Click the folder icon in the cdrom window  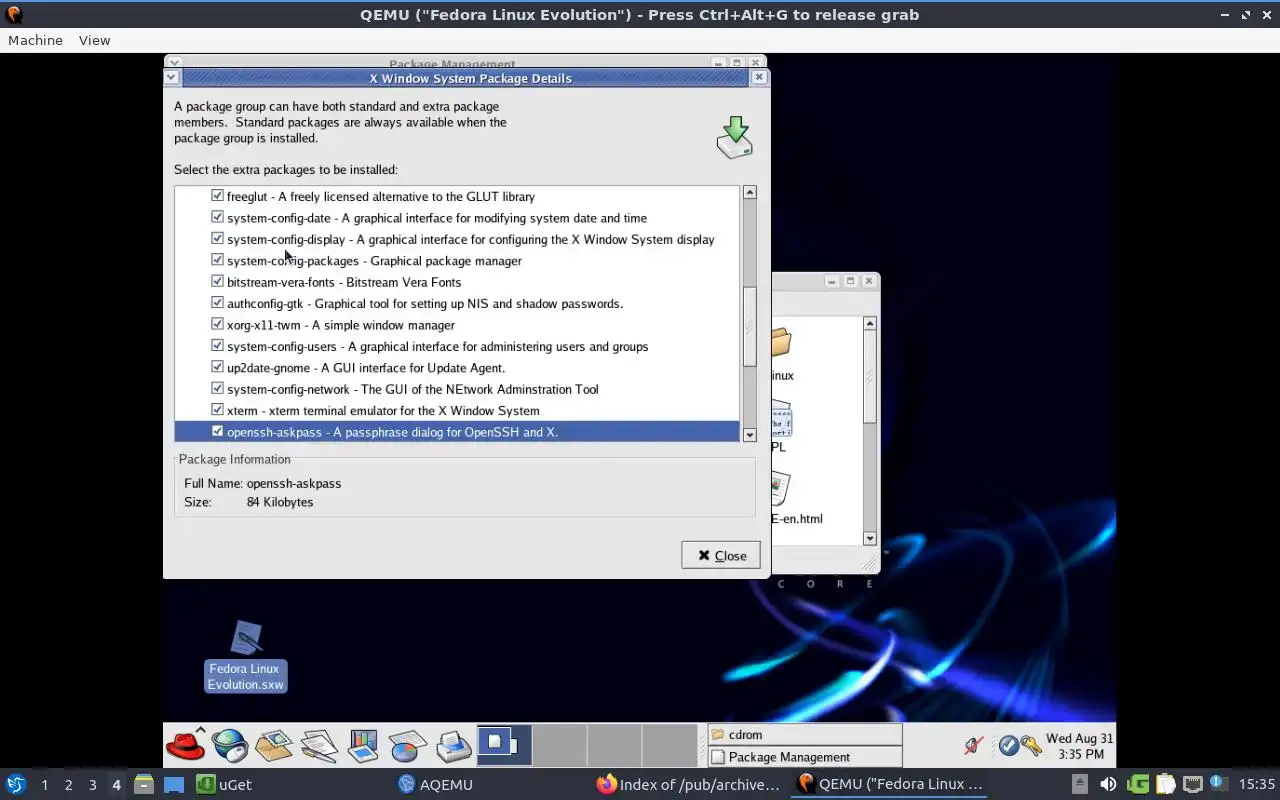(x=781, y=344)
